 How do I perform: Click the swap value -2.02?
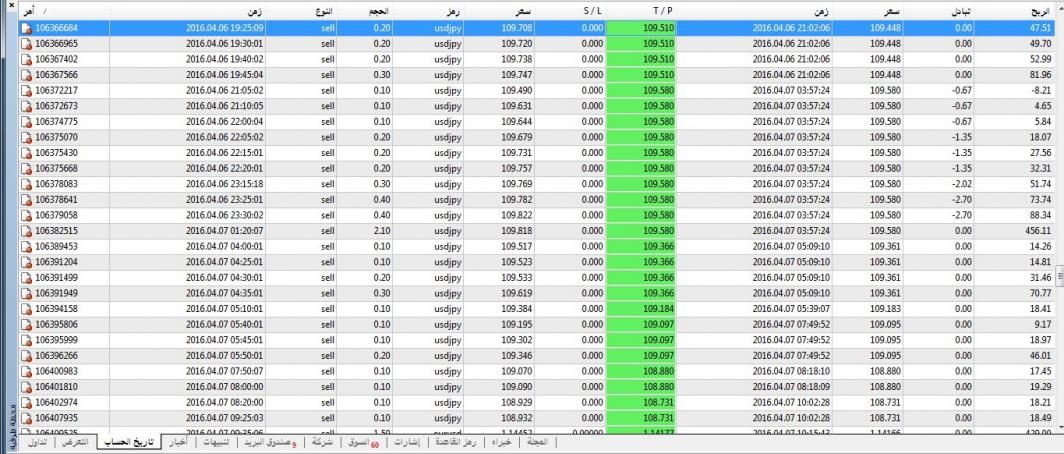click(x=960, y=184)
